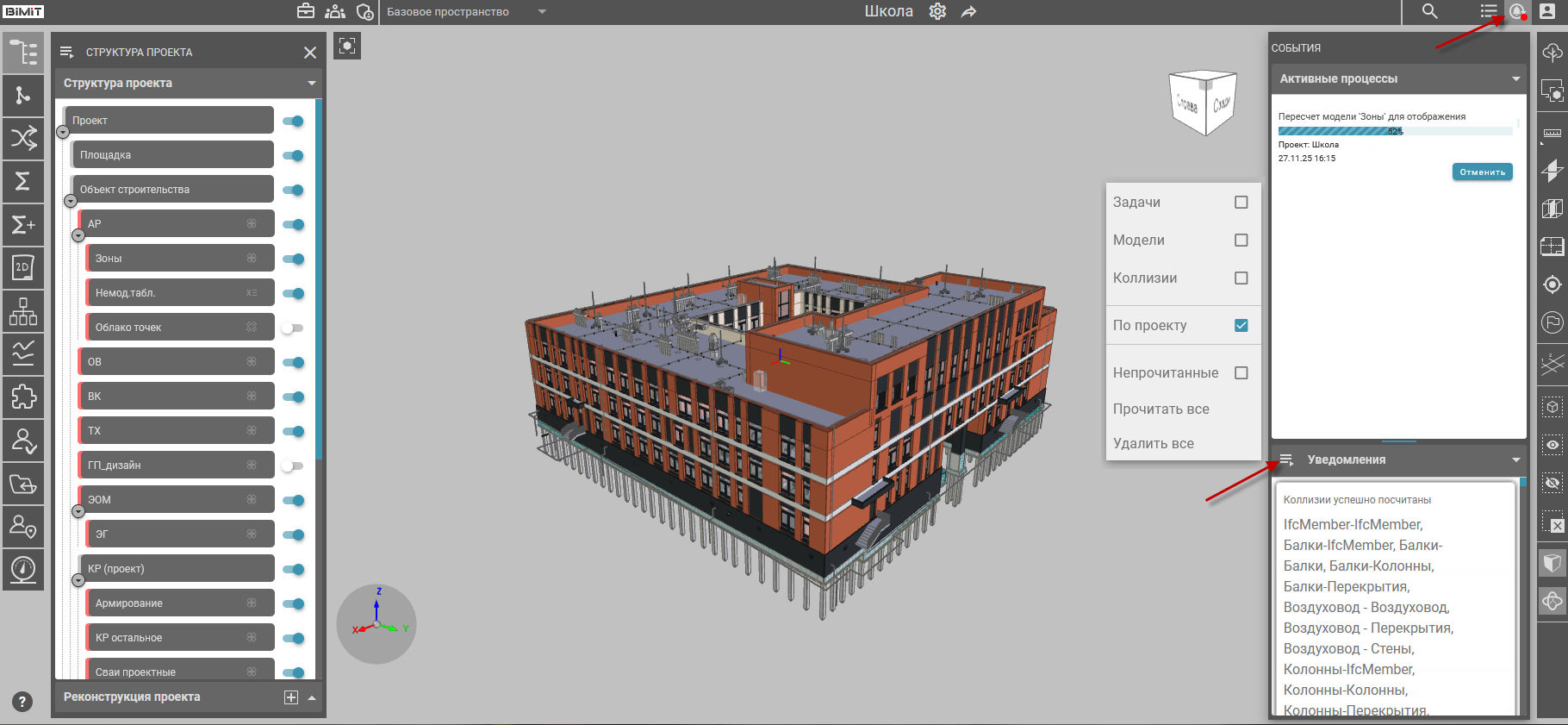This screenshot has width=1568, height=725.
Task: Click the project settings gear next to Школа
Action: click(937, 11)
